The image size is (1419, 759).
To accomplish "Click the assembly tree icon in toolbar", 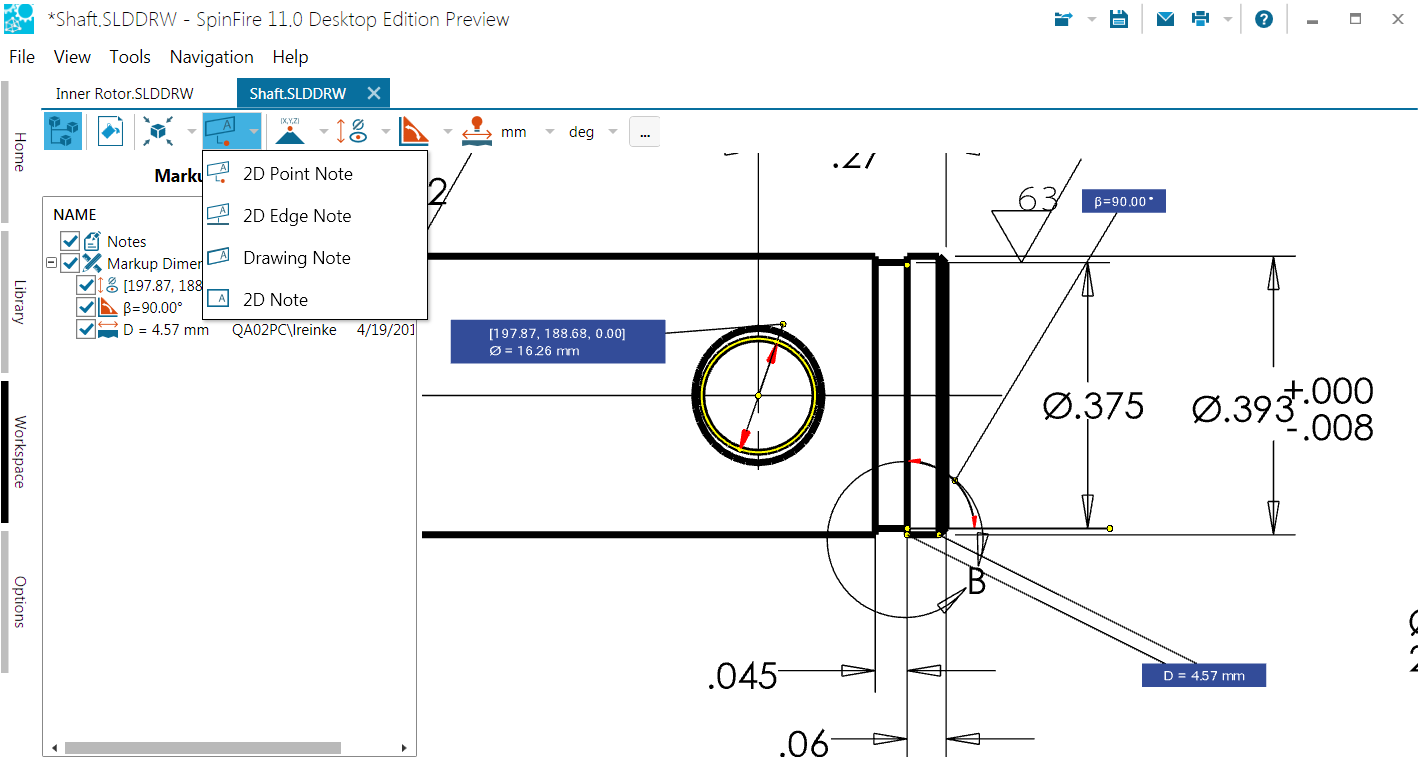I will [64, 131].
